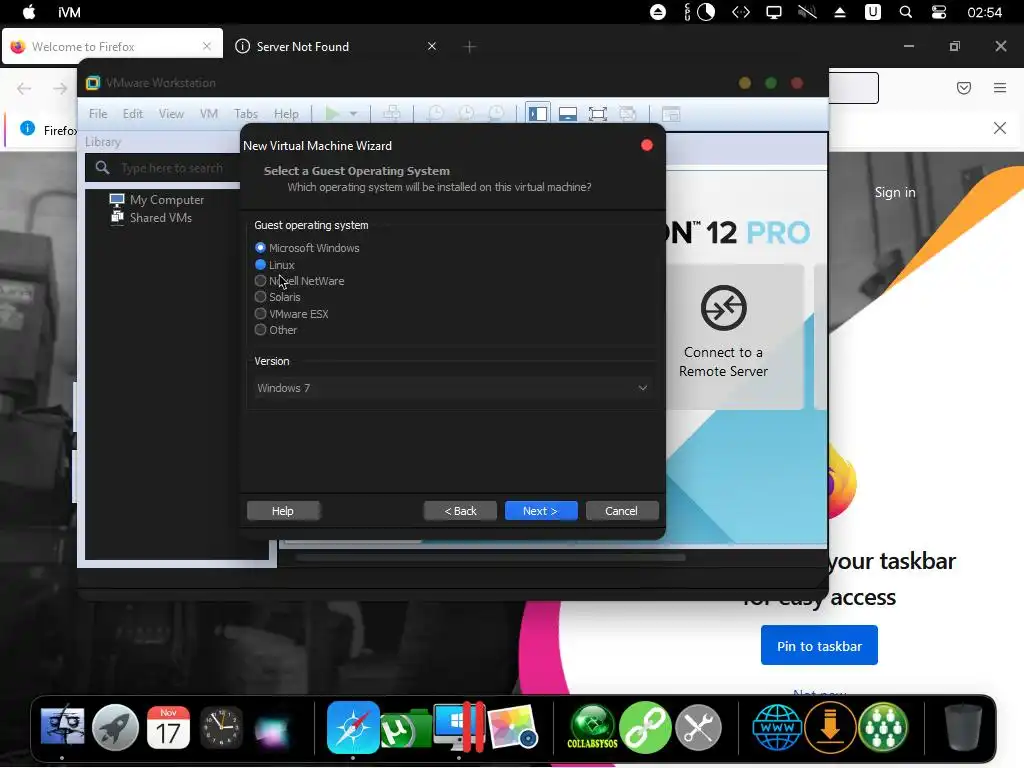Screen dimensions: 1024x768
Task: Open Help in the wizard
Action: pos(283,511)
